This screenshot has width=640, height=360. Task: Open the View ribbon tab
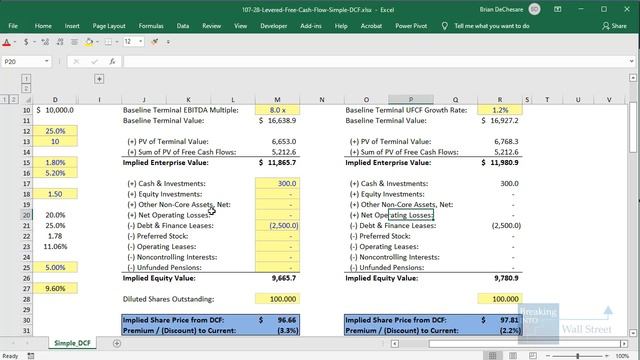point(240,26)
